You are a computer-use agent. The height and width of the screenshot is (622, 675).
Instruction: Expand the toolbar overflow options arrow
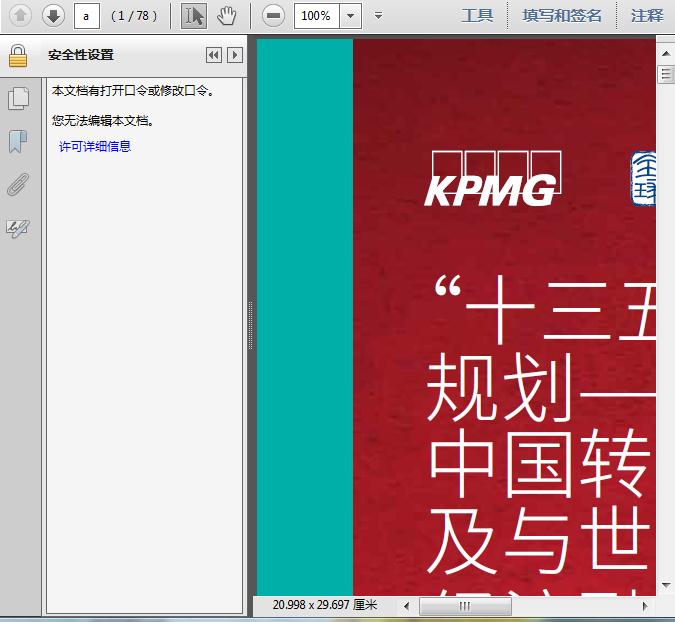point(378,16)
